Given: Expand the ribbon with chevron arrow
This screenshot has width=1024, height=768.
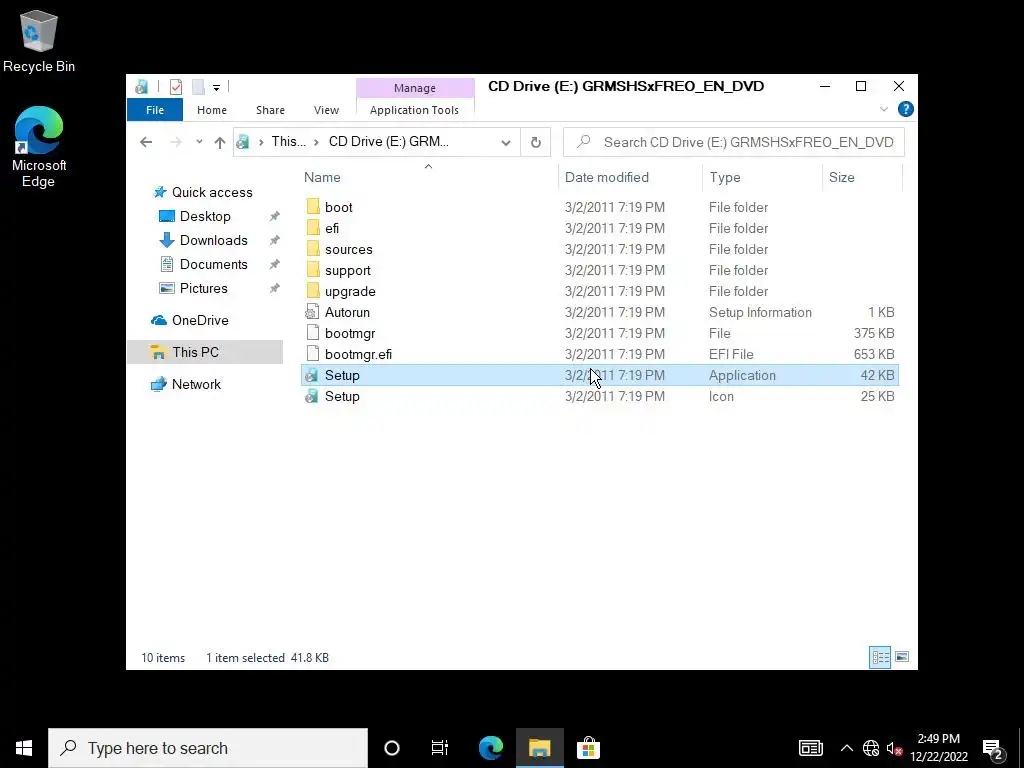Looking at the screenshot, I should coord(884,110).
